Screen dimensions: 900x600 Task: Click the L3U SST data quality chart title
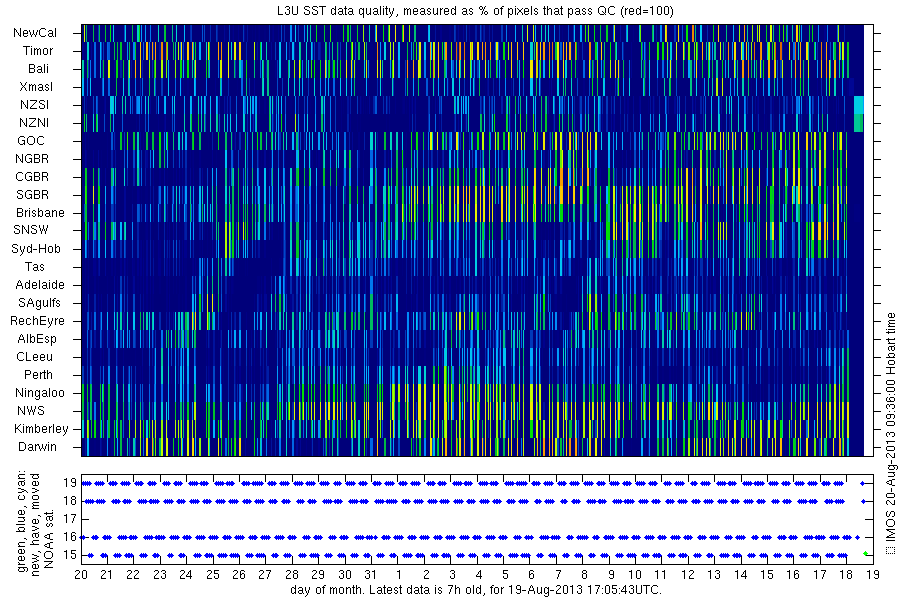(x=475, y=11)
